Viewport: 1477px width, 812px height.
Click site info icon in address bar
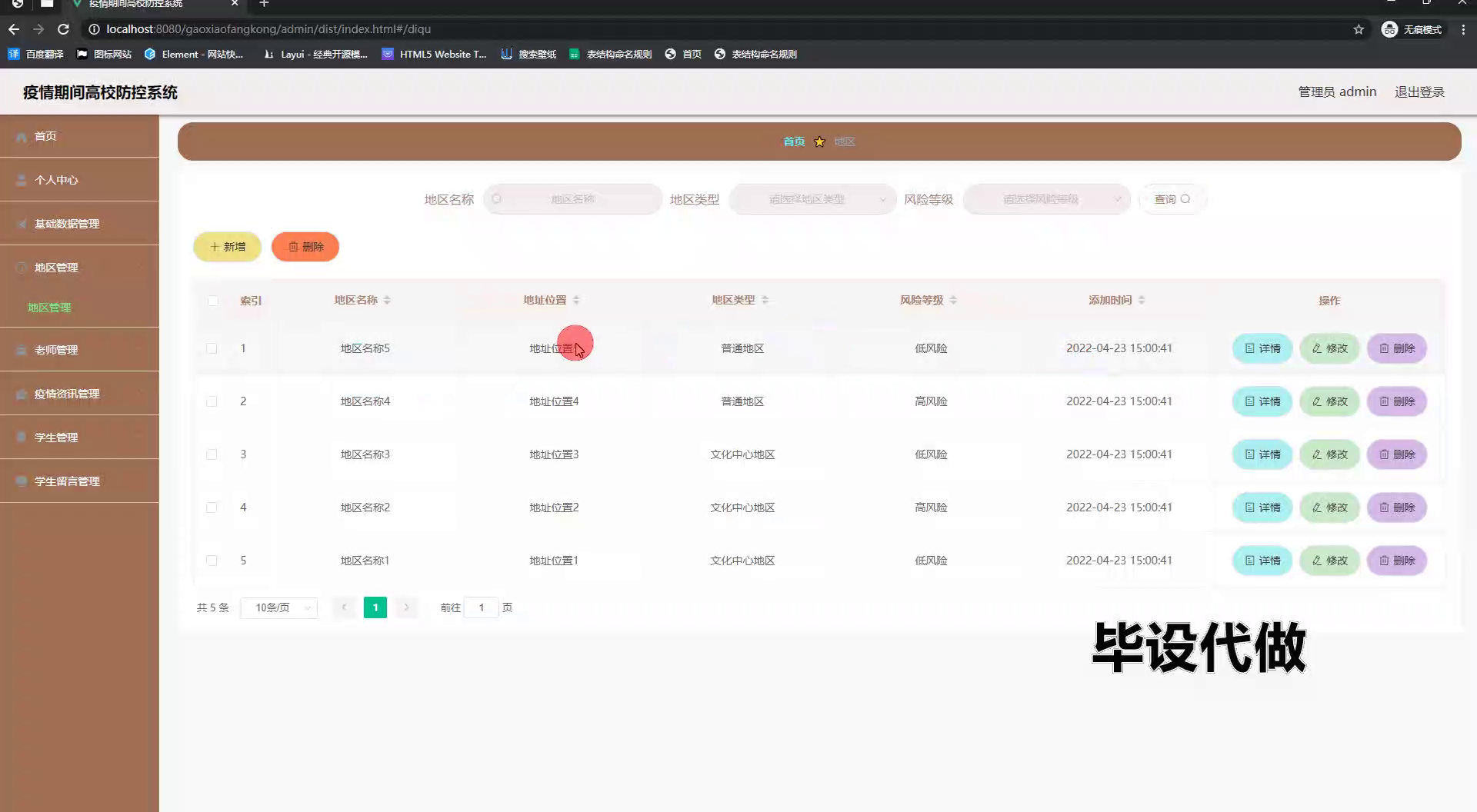click(x=94, y=29)
